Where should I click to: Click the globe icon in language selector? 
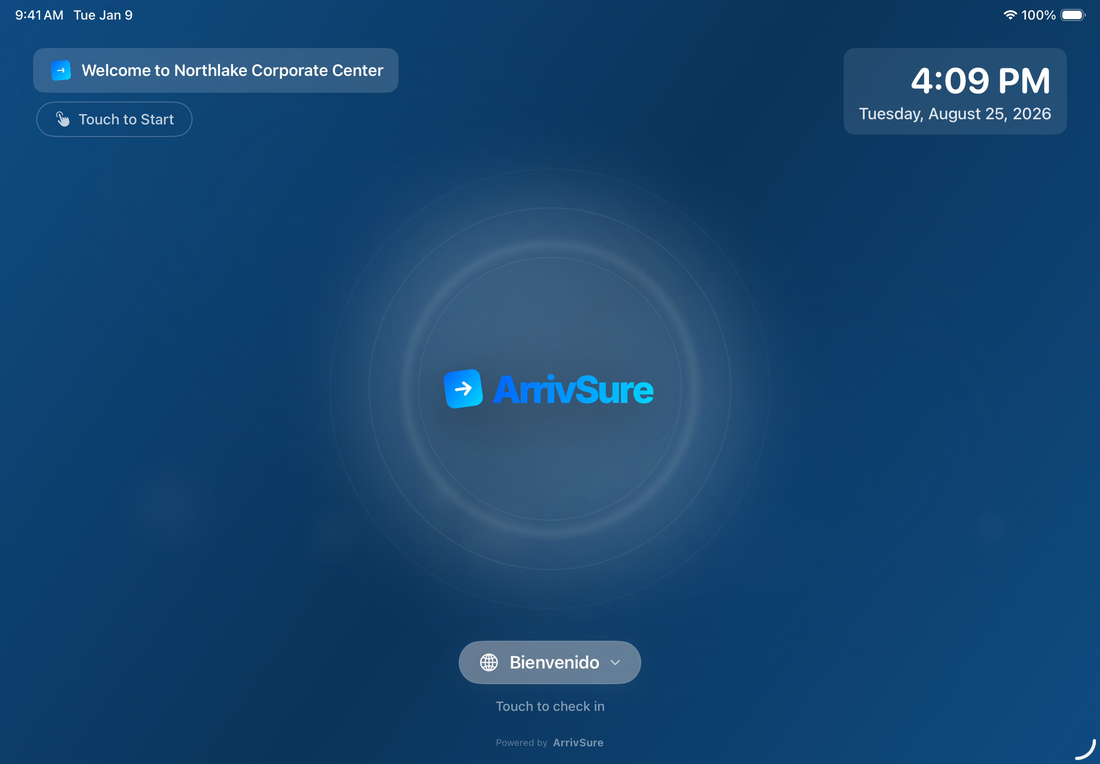(489, 662)
